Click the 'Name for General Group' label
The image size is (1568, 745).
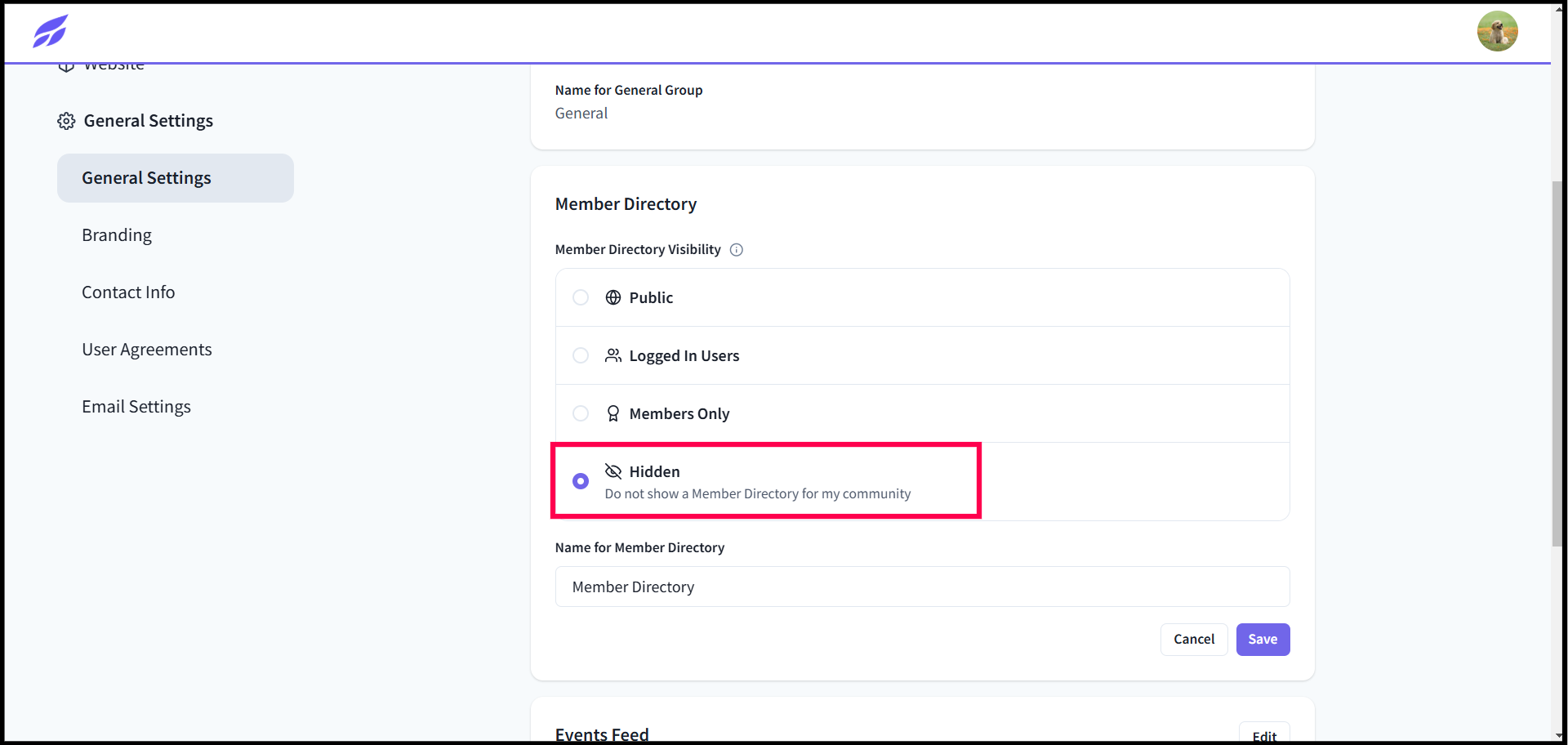coord(629,90)
